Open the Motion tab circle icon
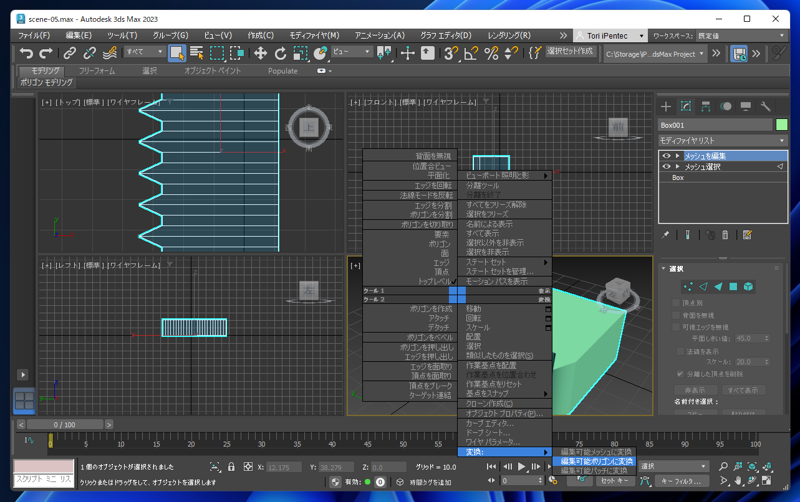 726,107
